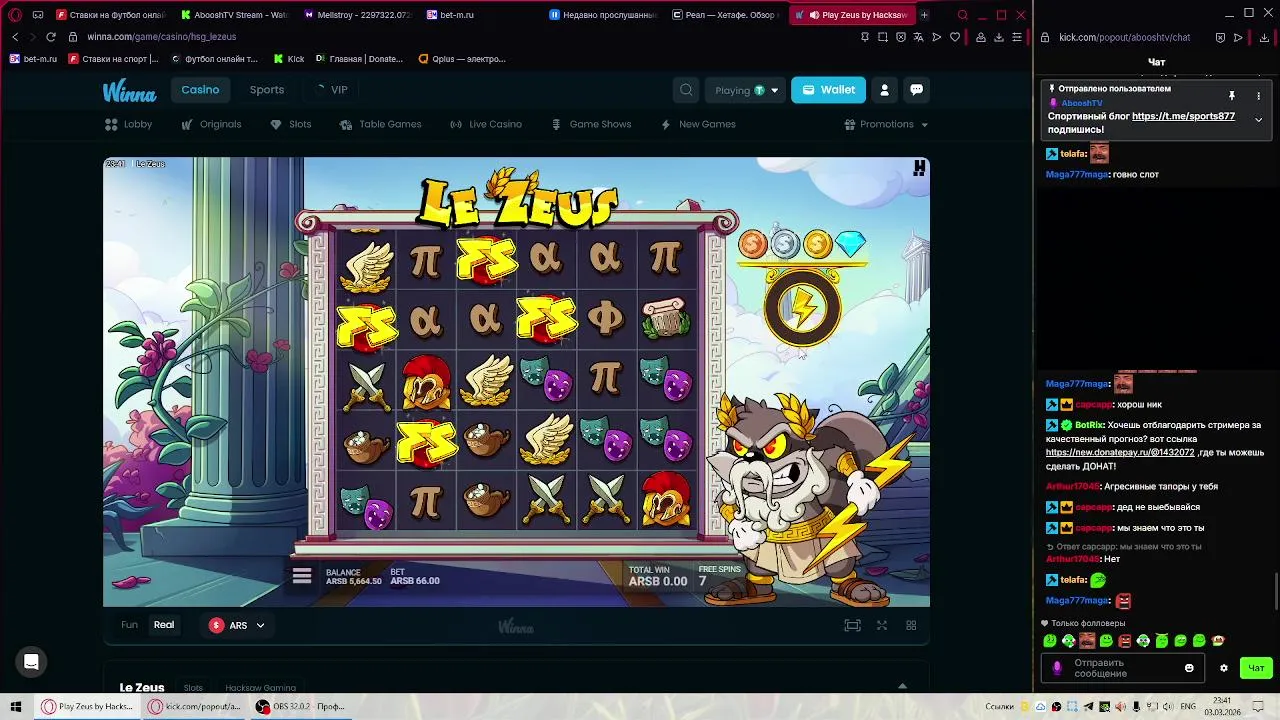Open the Qplus bookmark
Image resolution: width=1280 pixels, height=720 pixels.
(x=463, y=59)
